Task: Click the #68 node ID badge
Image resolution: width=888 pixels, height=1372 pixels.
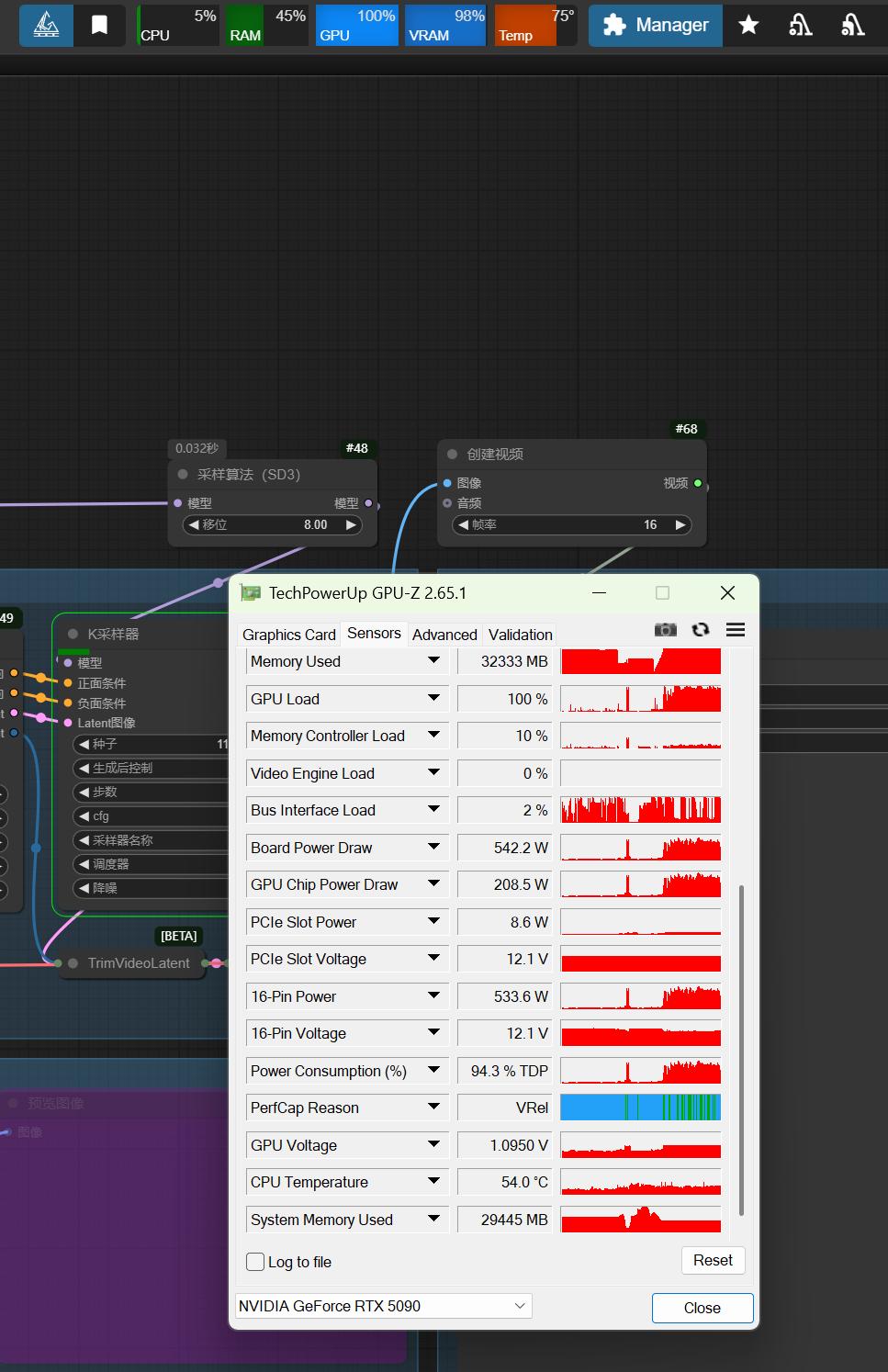Action: 686,429
